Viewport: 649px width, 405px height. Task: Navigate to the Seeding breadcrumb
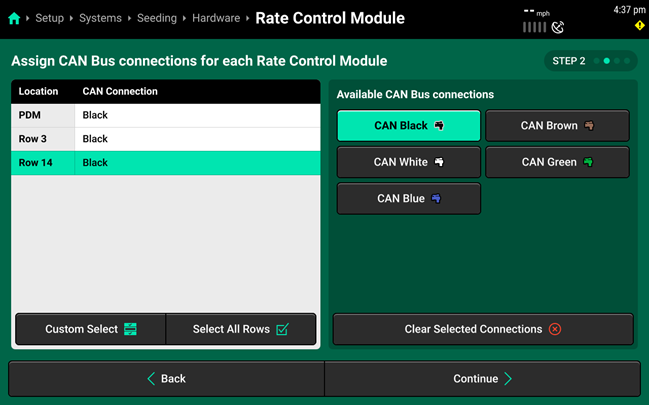click(157, 18)
